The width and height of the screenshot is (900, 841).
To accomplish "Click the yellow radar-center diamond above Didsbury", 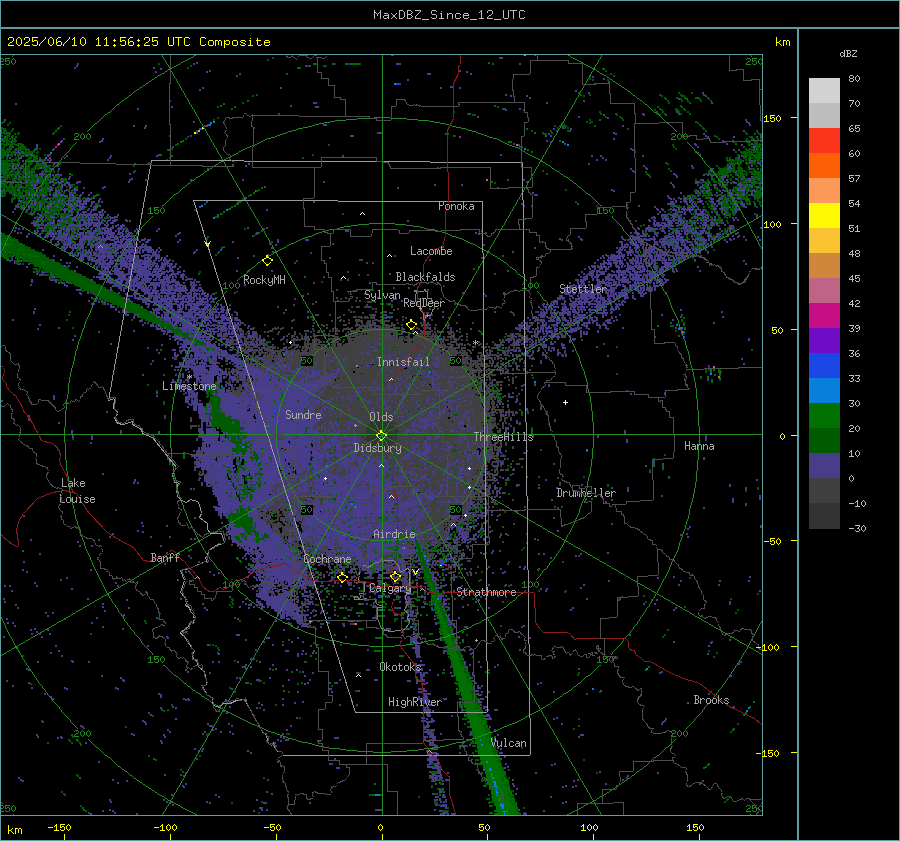I will click(x=381, y=435).
